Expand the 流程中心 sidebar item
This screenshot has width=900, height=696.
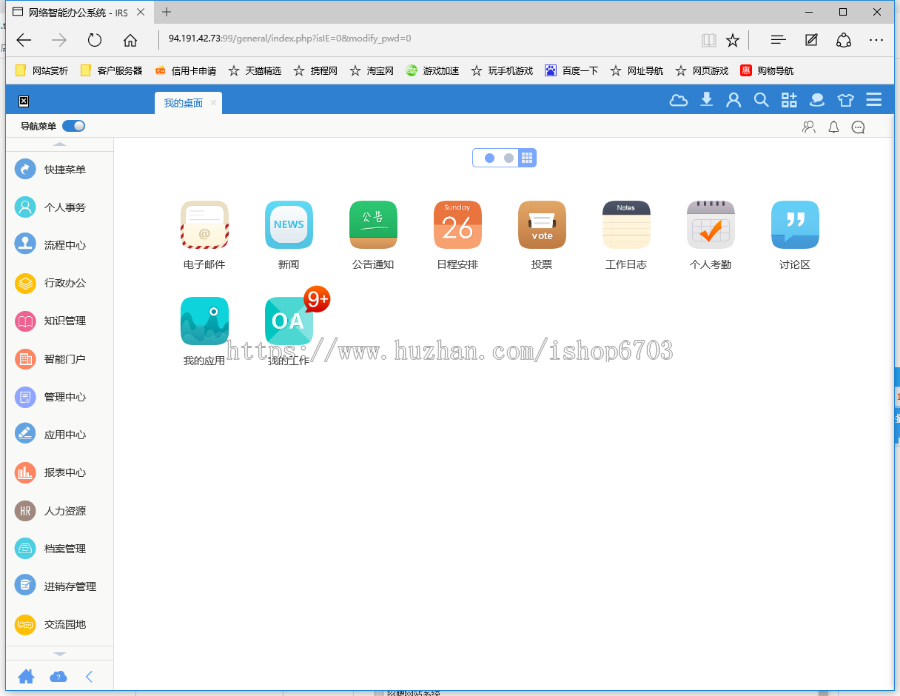pos(59,245)
